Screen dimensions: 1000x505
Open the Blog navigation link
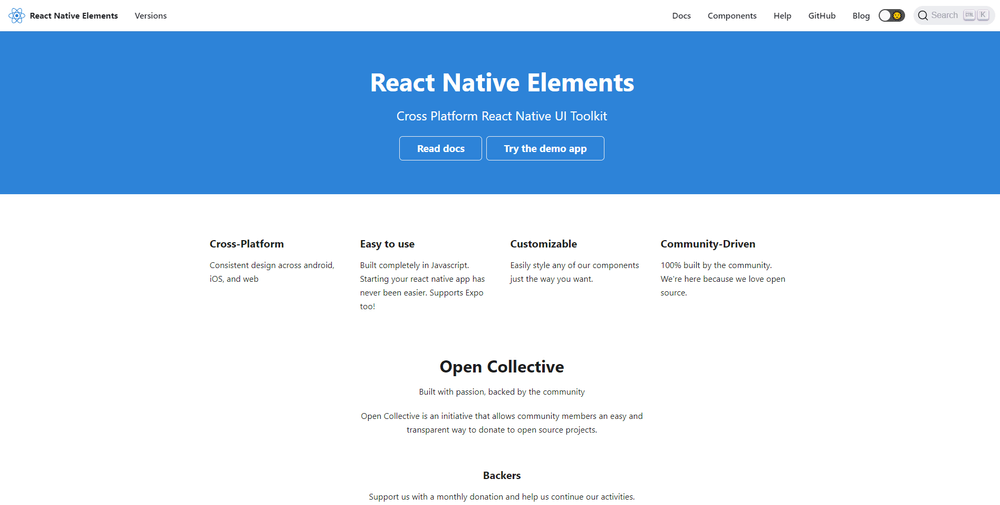pyautogui.click(x=861, y=16)
